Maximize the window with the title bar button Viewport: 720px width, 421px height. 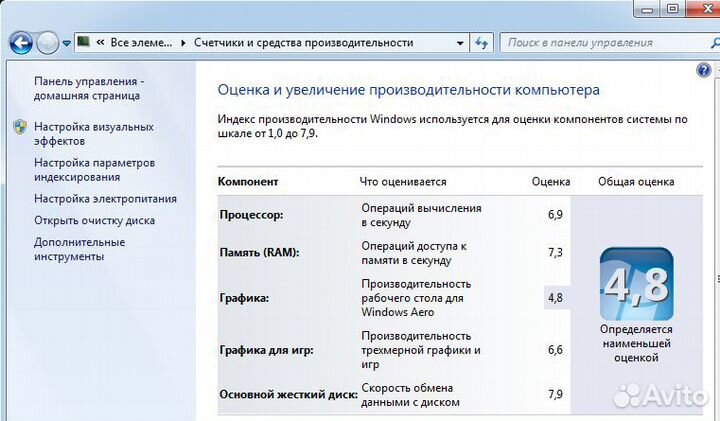[673, 9]
